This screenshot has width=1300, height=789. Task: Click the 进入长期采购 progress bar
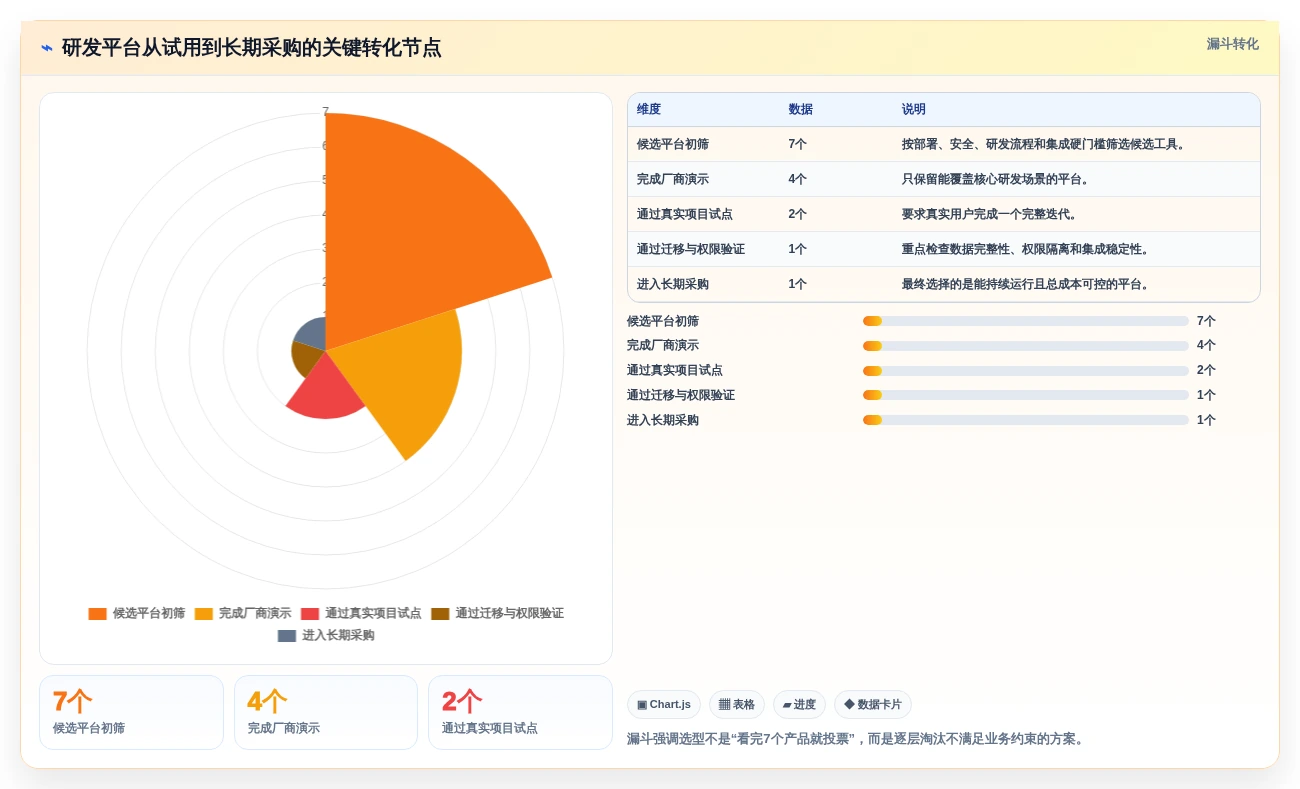tap(1026, 420)
